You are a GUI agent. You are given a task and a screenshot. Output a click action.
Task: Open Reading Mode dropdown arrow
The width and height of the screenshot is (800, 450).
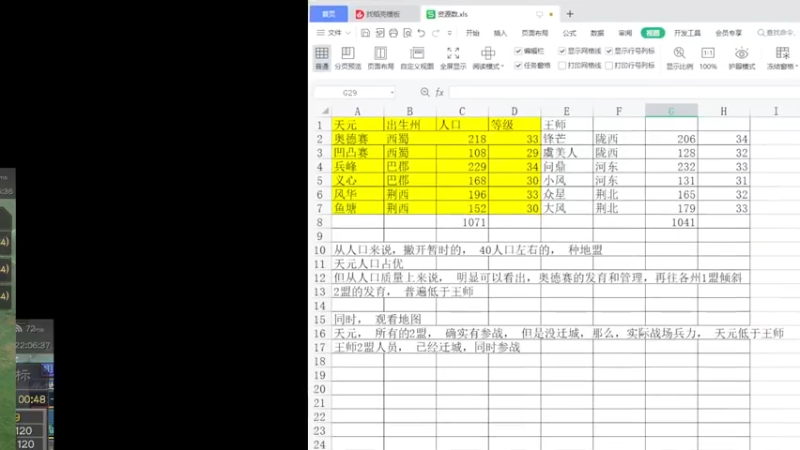point(503,66)
